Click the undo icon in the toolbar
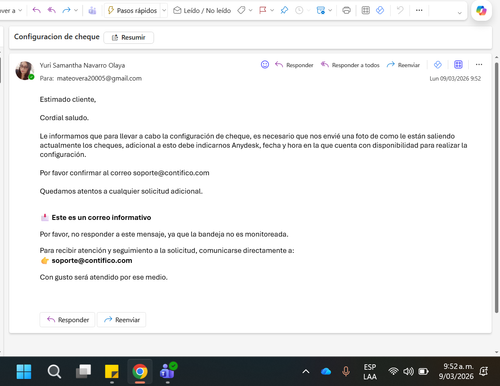Screen dimensions: 500x386 [400, 10]
